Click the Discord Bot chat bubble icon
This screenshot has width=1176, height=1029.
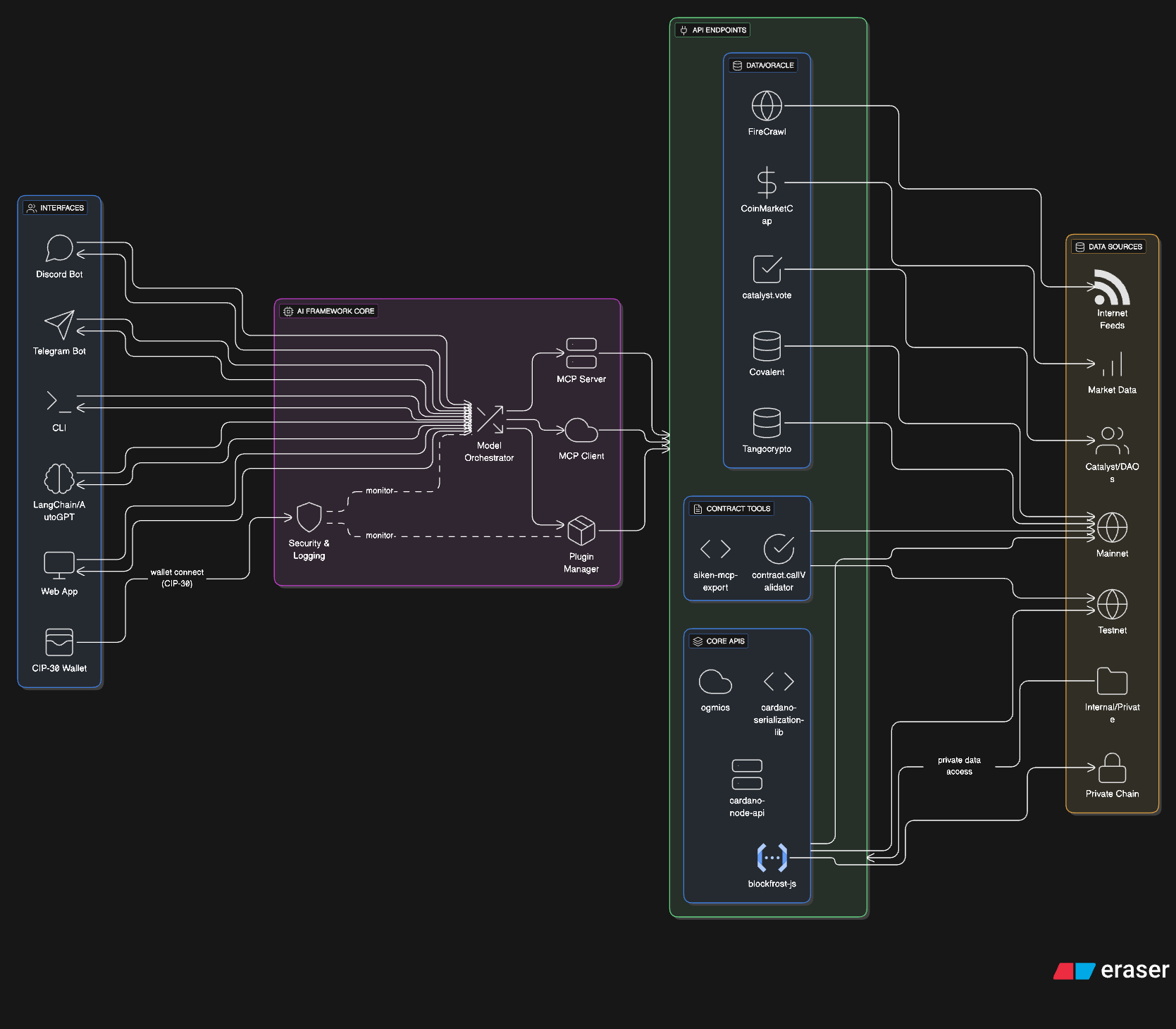(59, 248)
